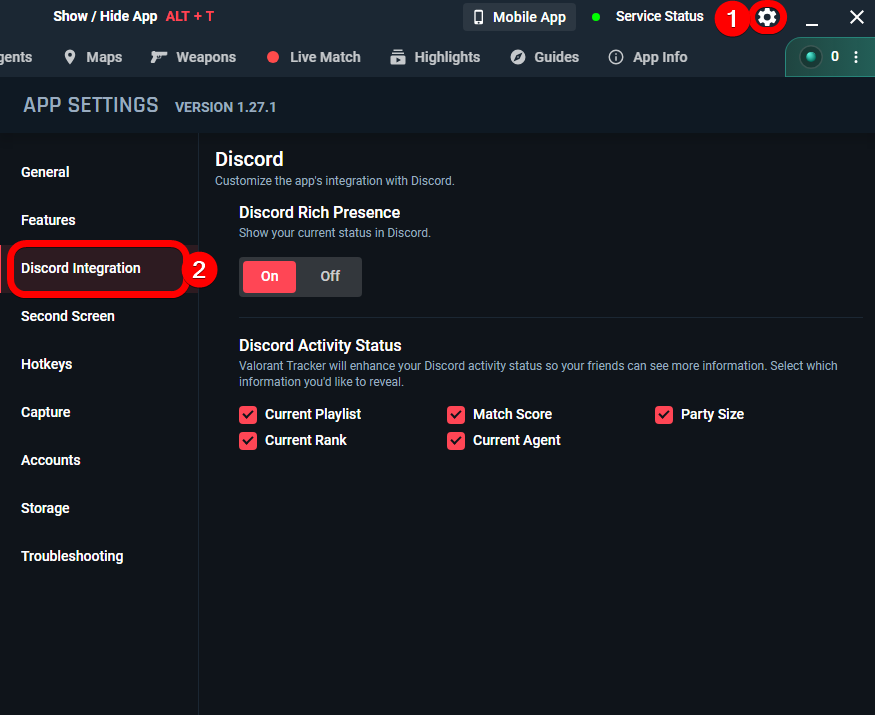Click the green Service Status dot

596,17
